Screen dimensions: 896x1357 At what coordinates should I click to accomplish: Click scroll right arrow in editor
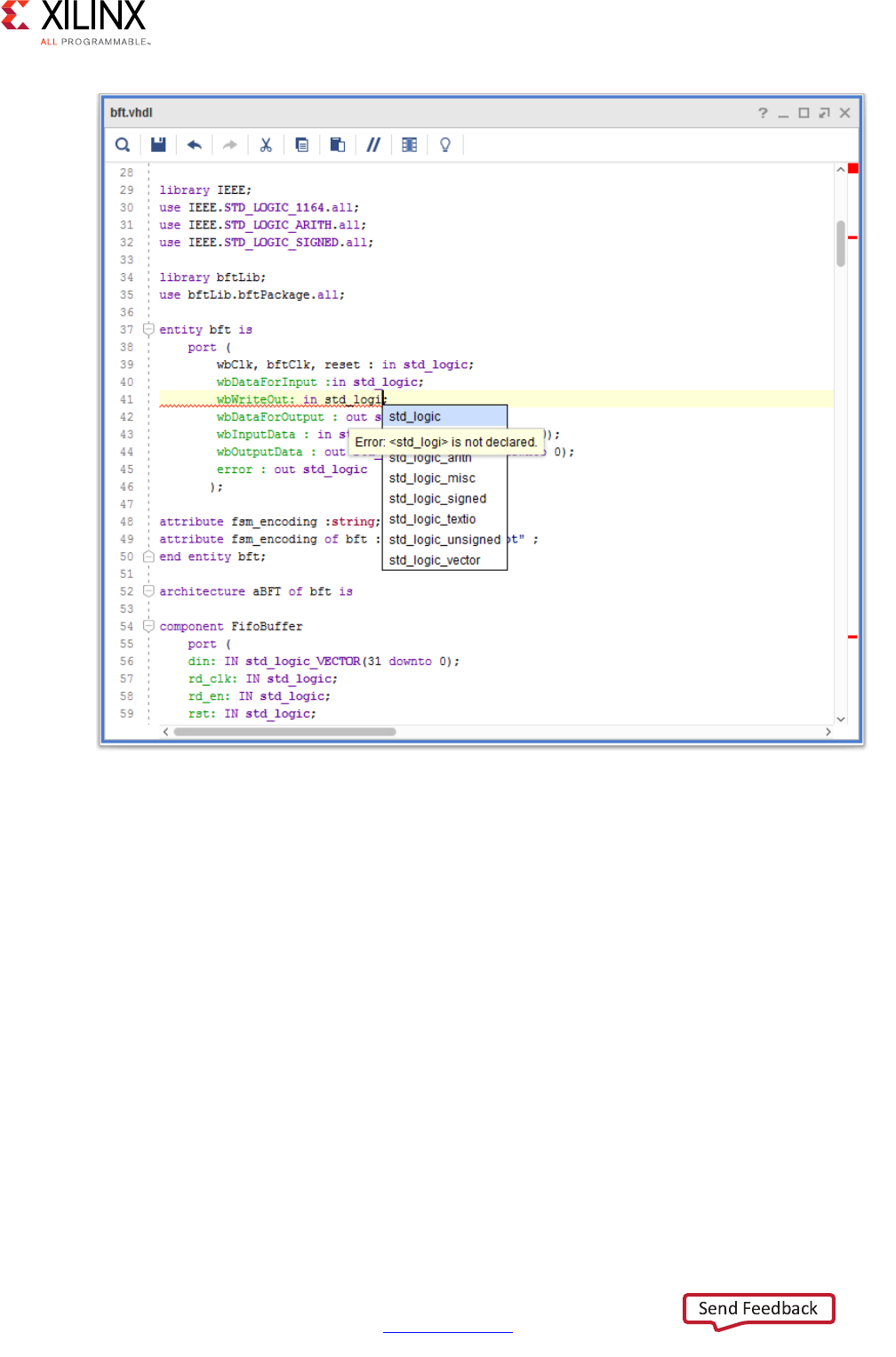point(828,732)
